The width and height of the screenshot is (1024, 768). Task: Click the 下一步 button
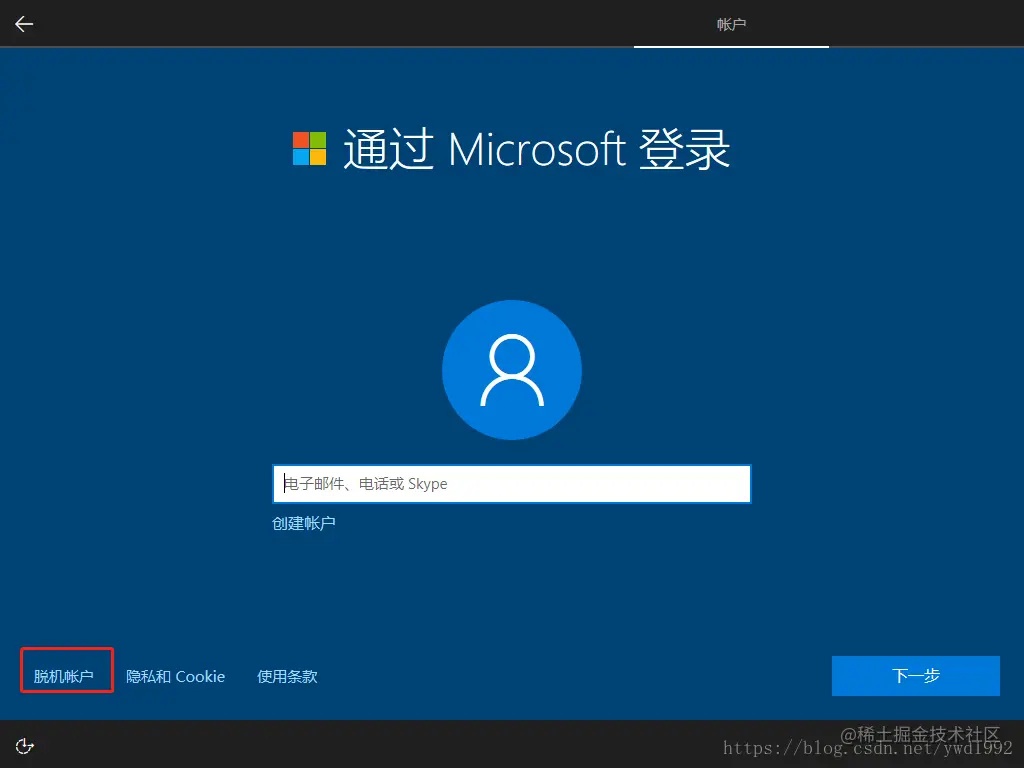(x=916, y=676)
